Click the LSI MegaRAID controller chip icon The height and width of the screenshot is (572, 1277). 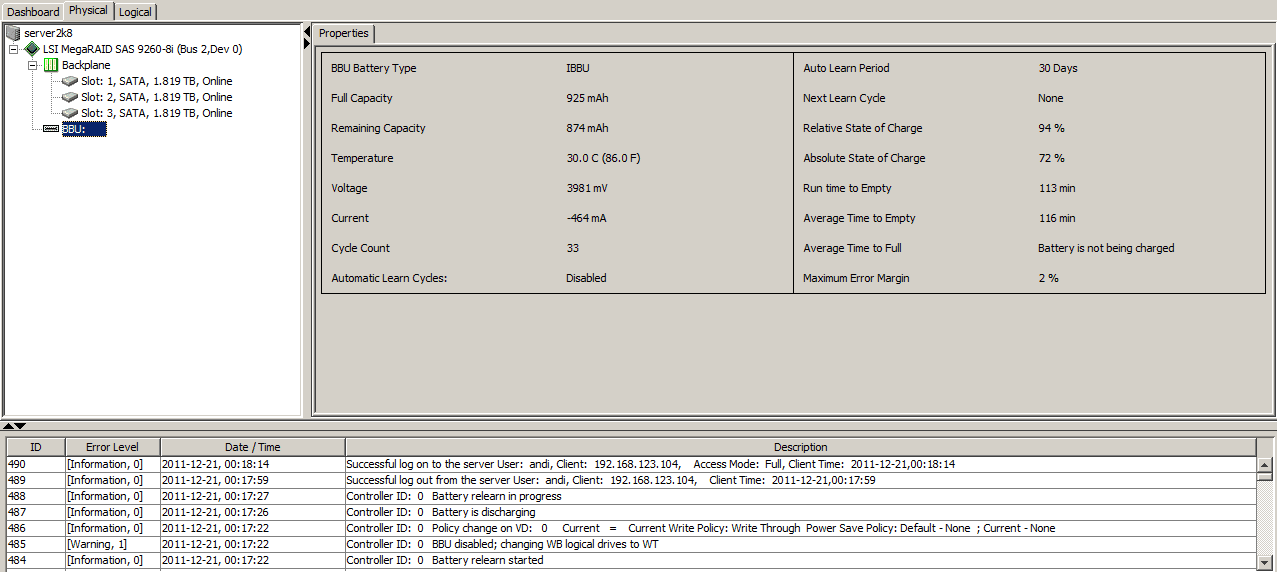(x=32, y=49)
